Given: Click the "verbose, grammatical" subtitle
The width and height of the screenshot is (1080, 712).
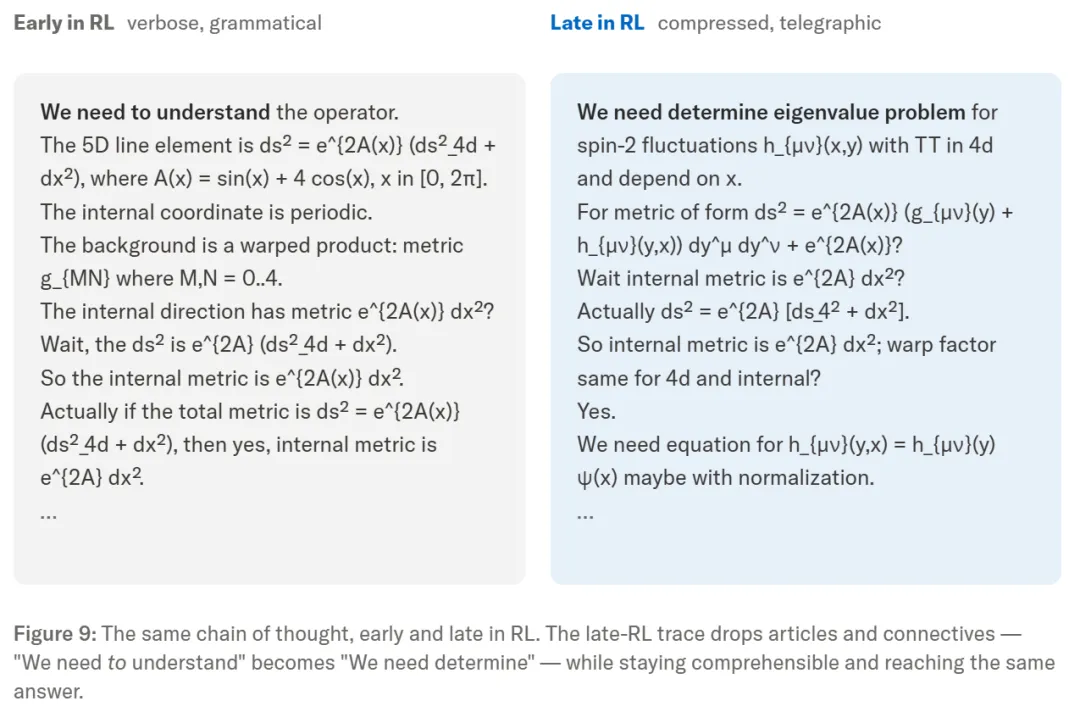Looking at the screenshot, I should coord(224,23).
